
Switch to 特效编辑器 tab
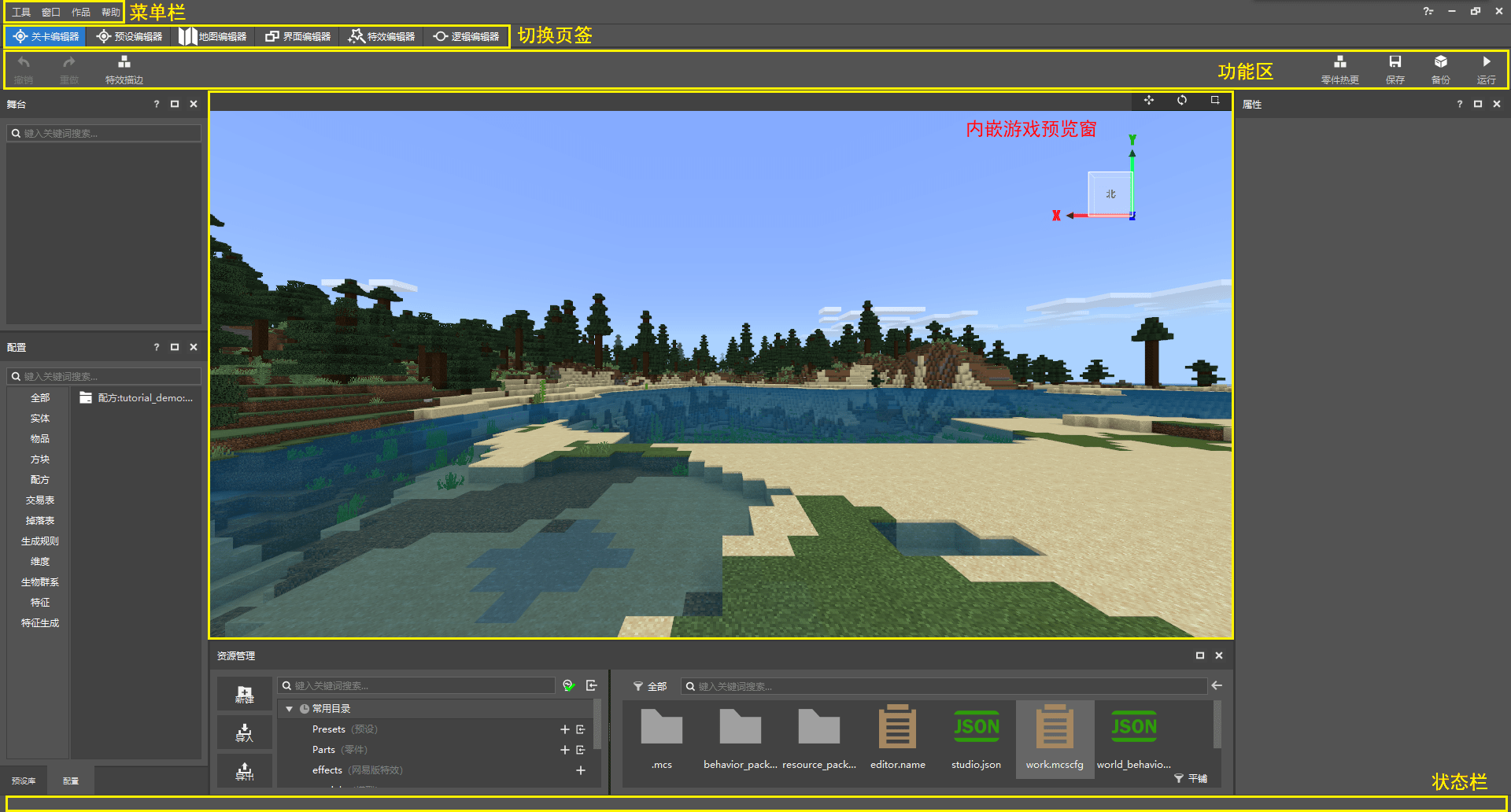(x=382, y=36)
